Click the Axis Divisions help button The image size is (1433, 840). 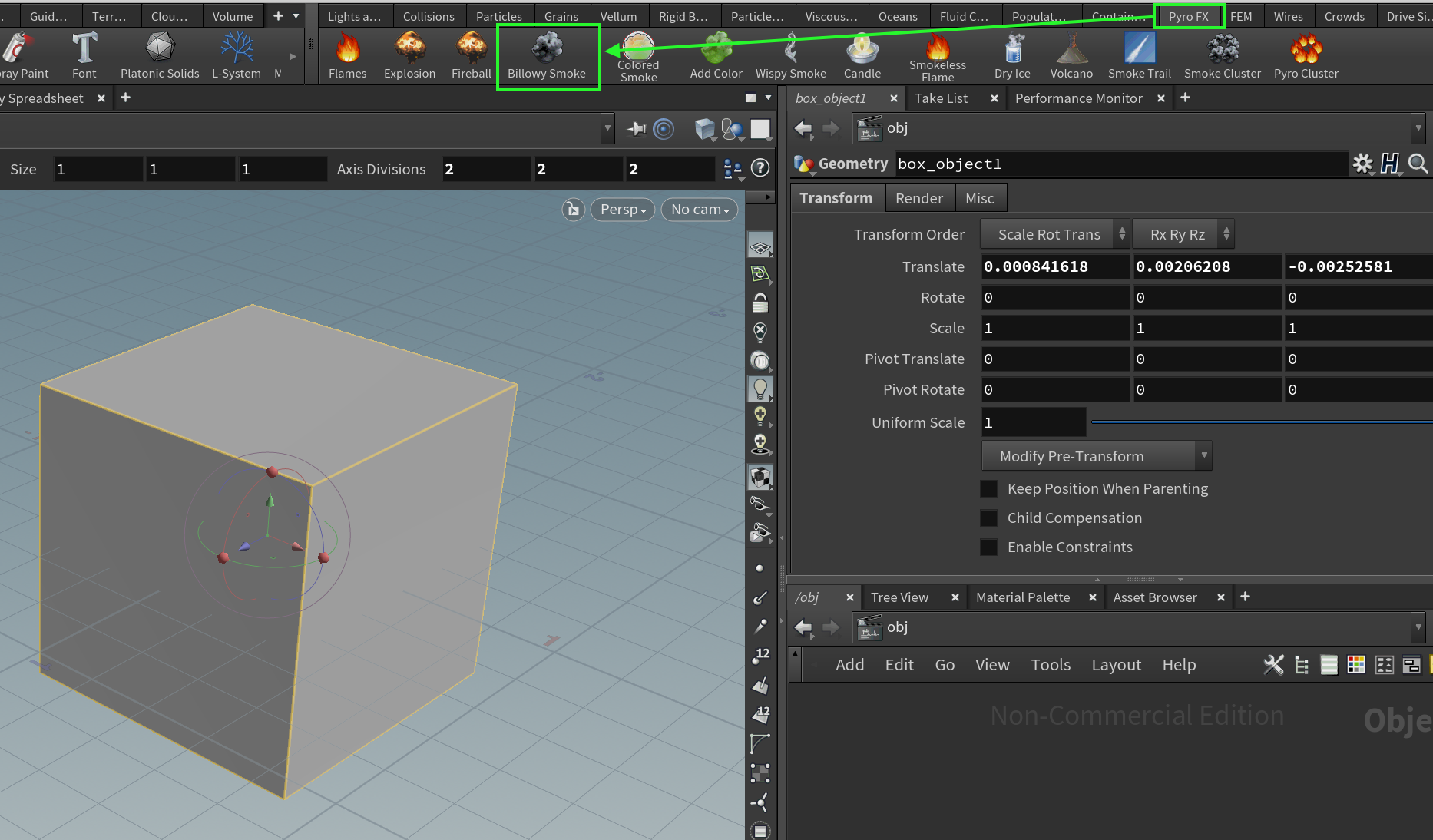coord(760,169)
